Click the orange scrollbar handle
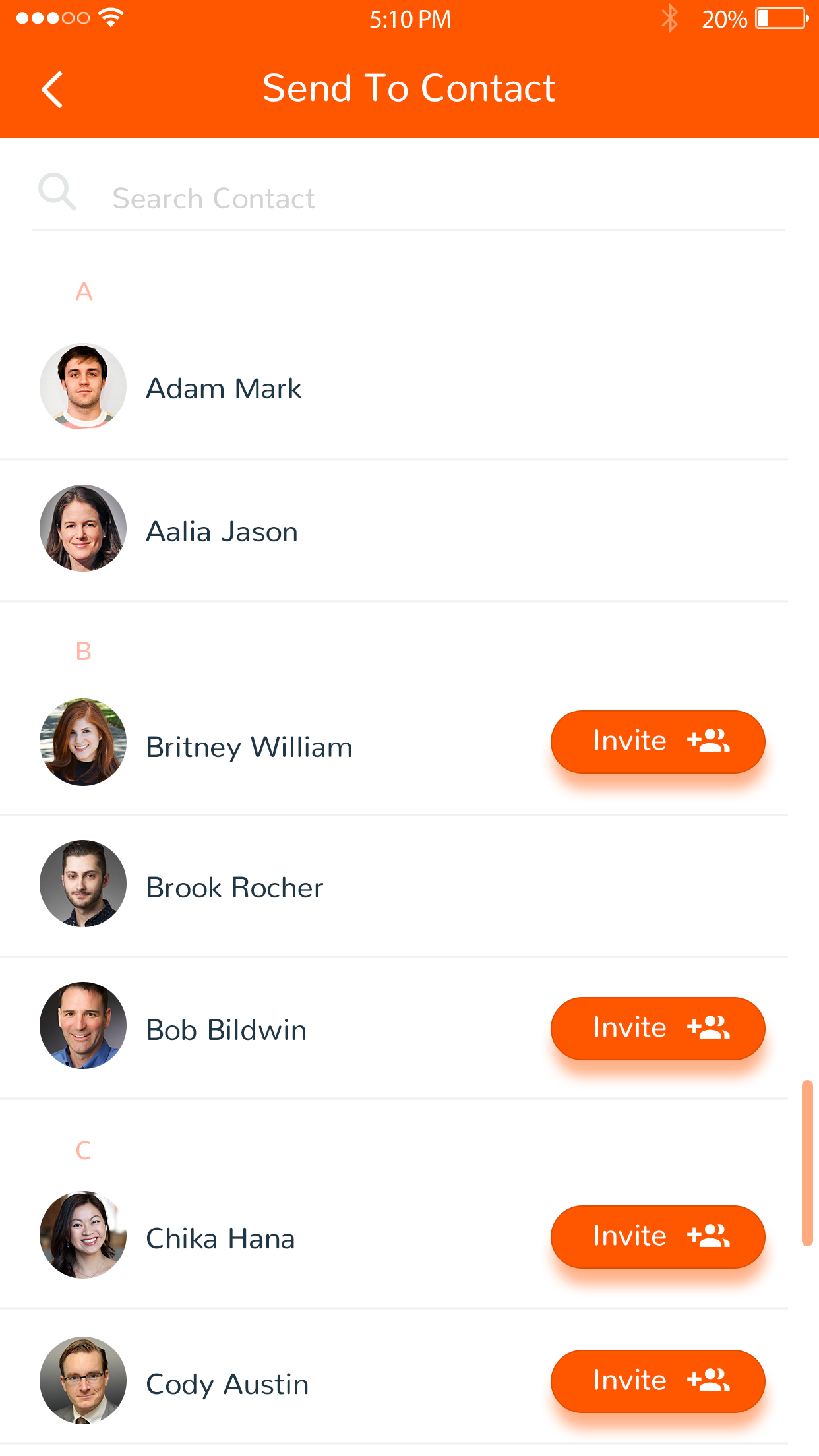The width and height of the screenshot is (819, 1456). pyautogui.click(x=807, y=1163)
